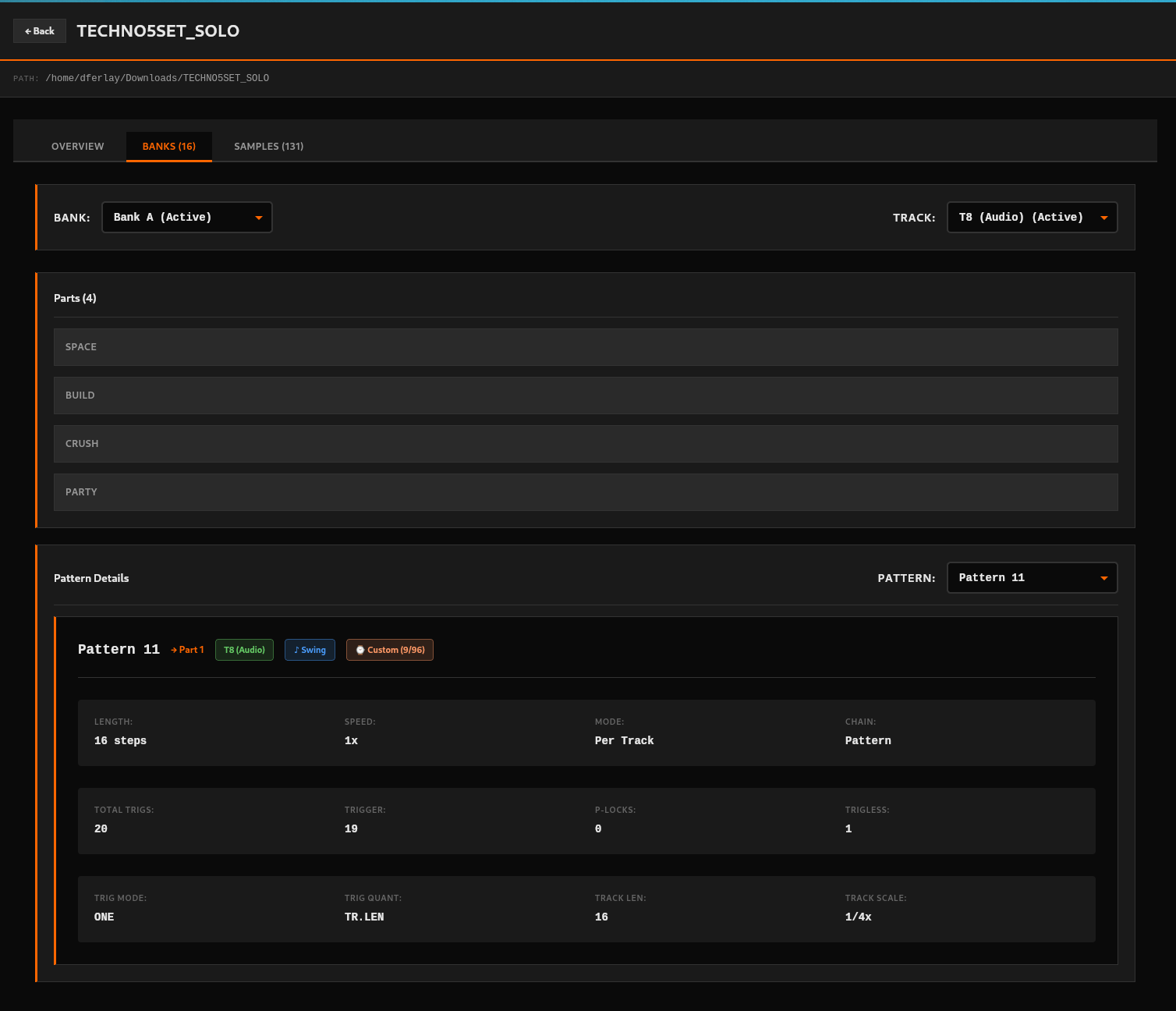Click the Parts (4) section header
This screenshot has height=1011, width=1176.
tap(75, 298)
